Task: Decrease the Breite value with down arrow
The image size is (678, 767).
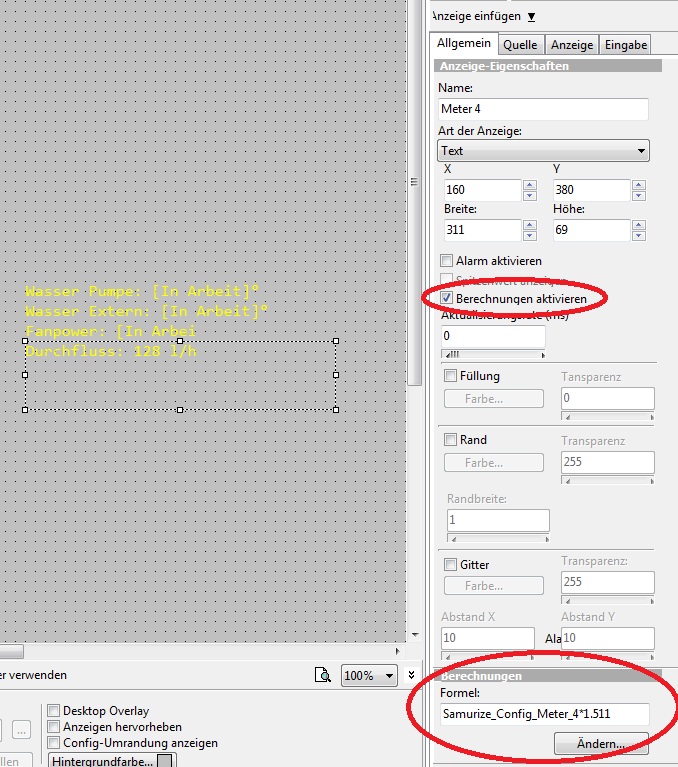Action: (x=530, y=236)
